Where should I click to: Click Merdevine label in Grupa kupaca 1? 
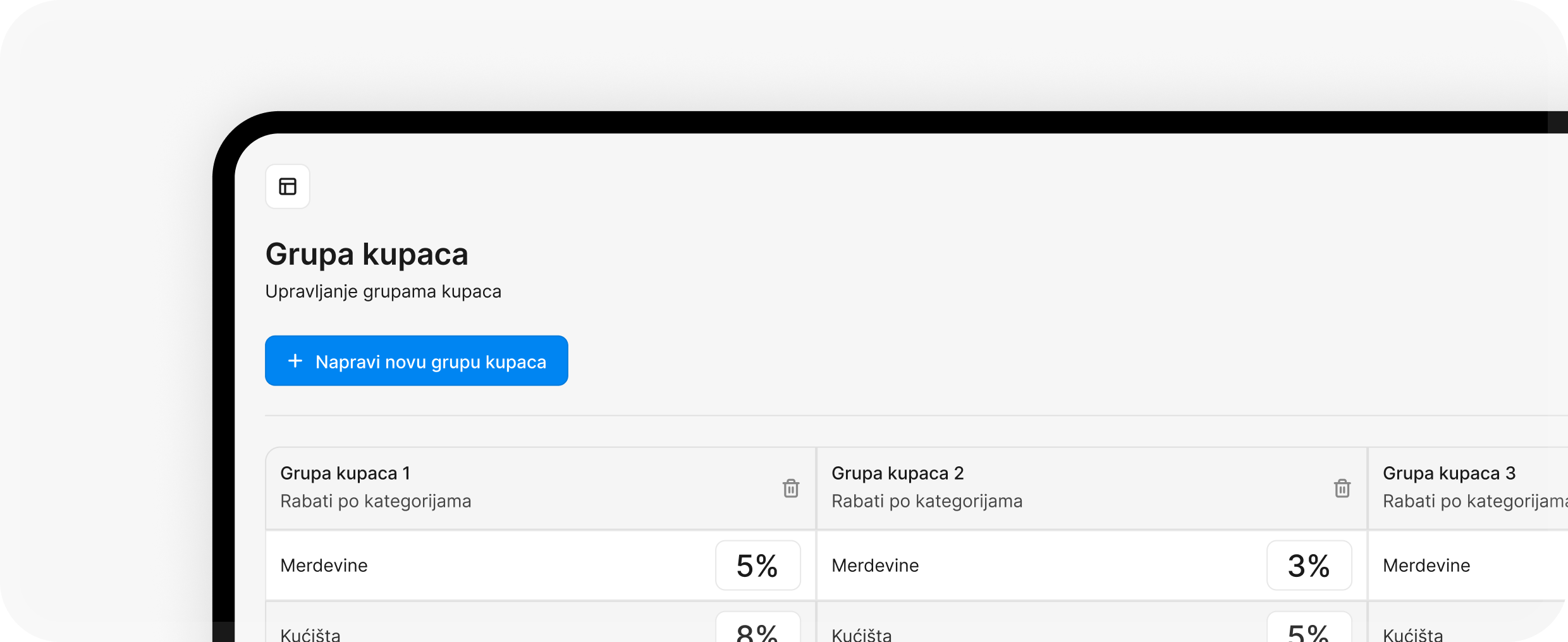click(x=324, y=566)
